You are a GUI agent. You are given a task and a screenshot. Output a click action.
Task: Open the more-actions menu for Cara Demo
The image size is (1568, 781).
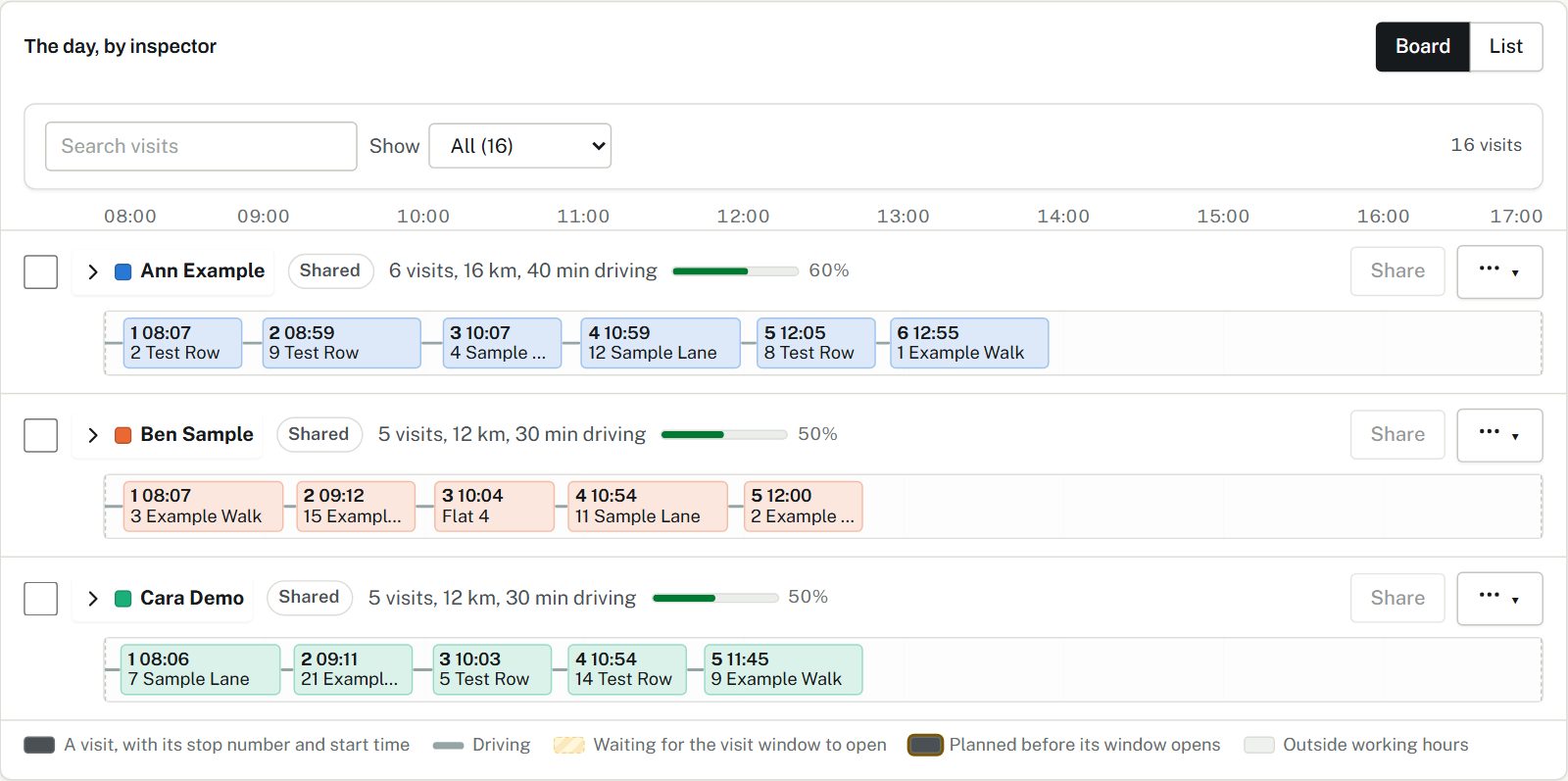tap(1499, 599)
